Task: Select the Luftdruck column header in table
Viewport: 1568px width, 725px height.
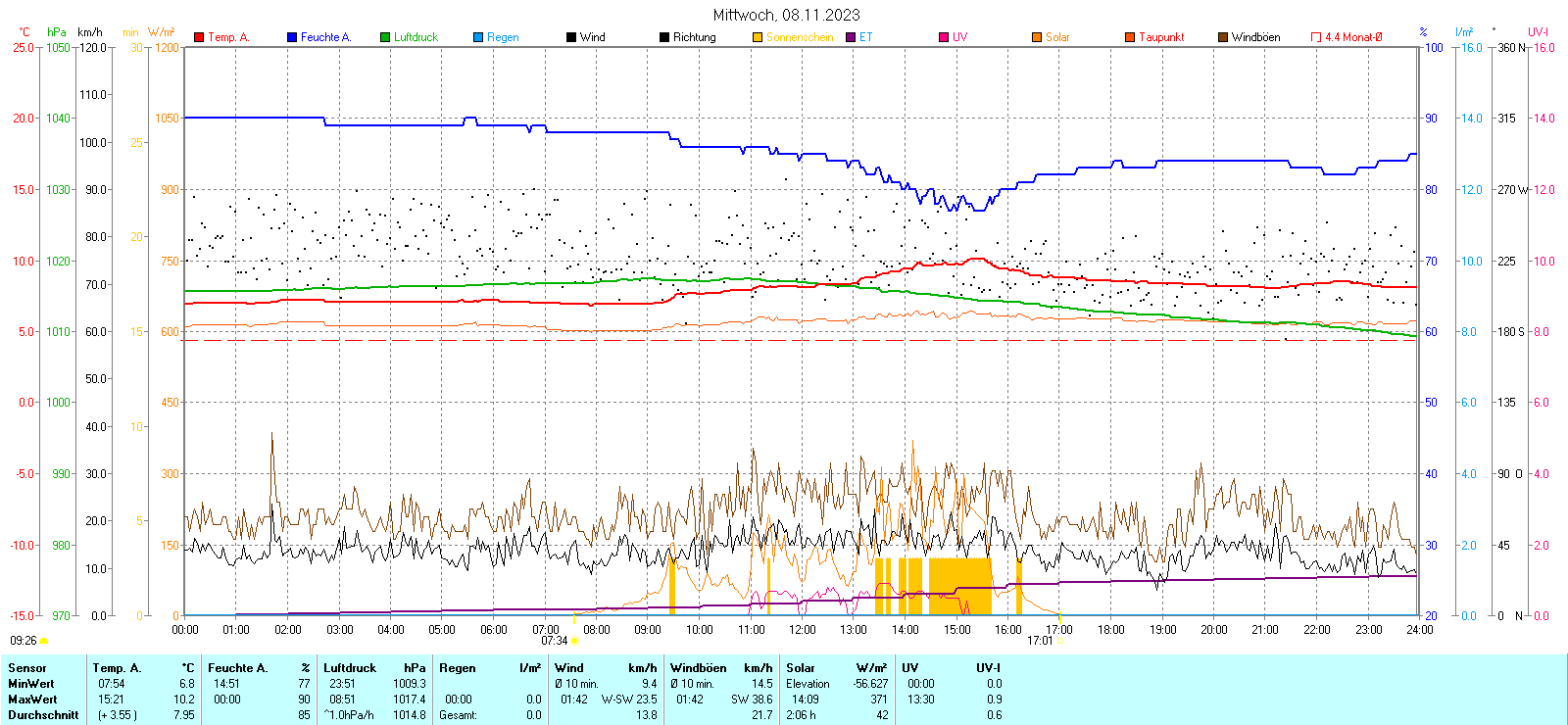Action: (x=350, y=668)
